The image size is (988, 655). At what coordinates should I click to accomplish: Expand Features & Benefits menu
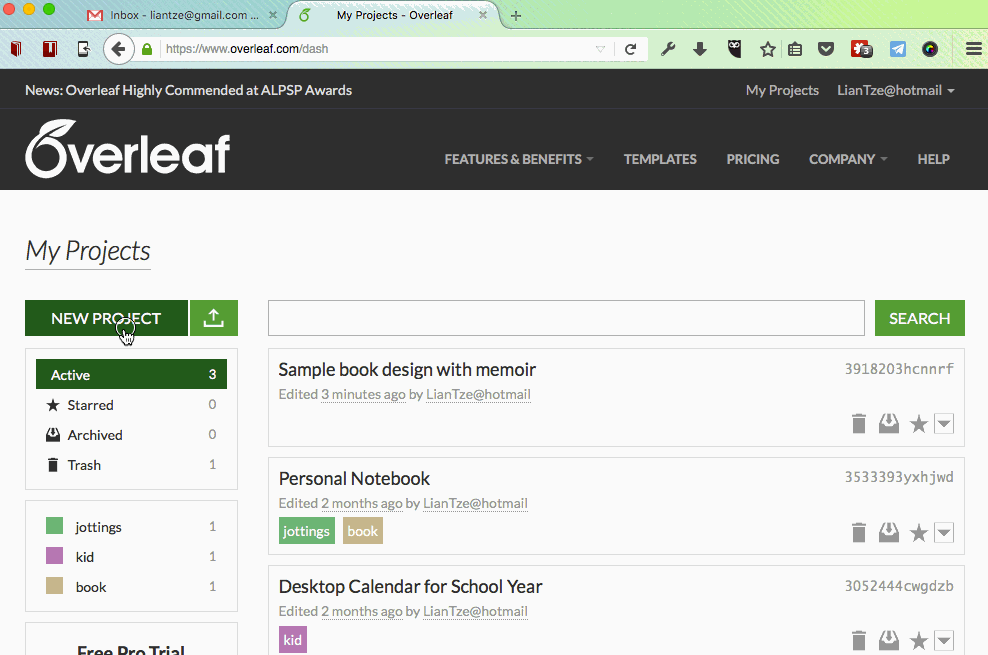[x=519, y=159]
